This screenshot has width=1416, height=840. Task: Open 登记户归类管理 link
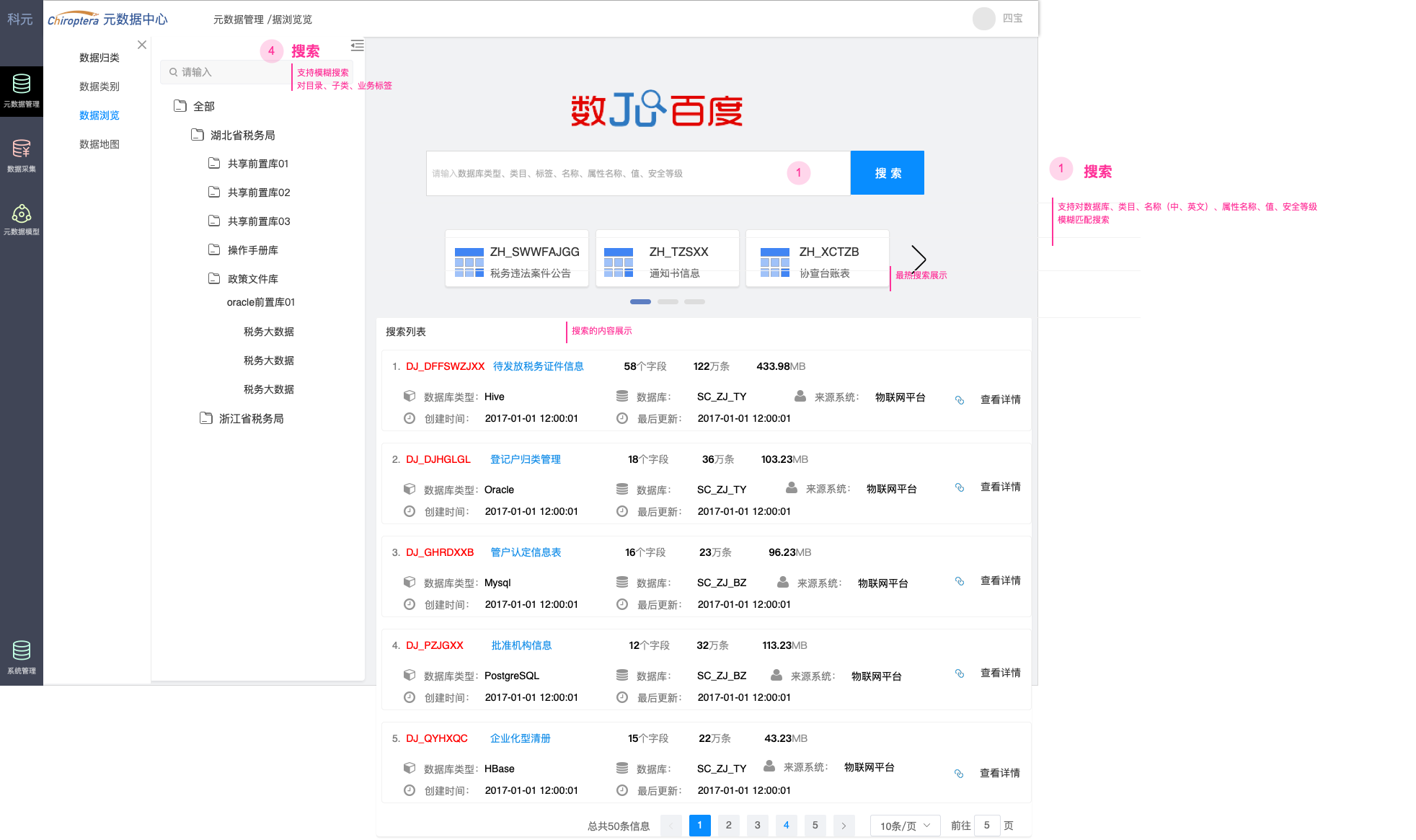click(526, 459)
